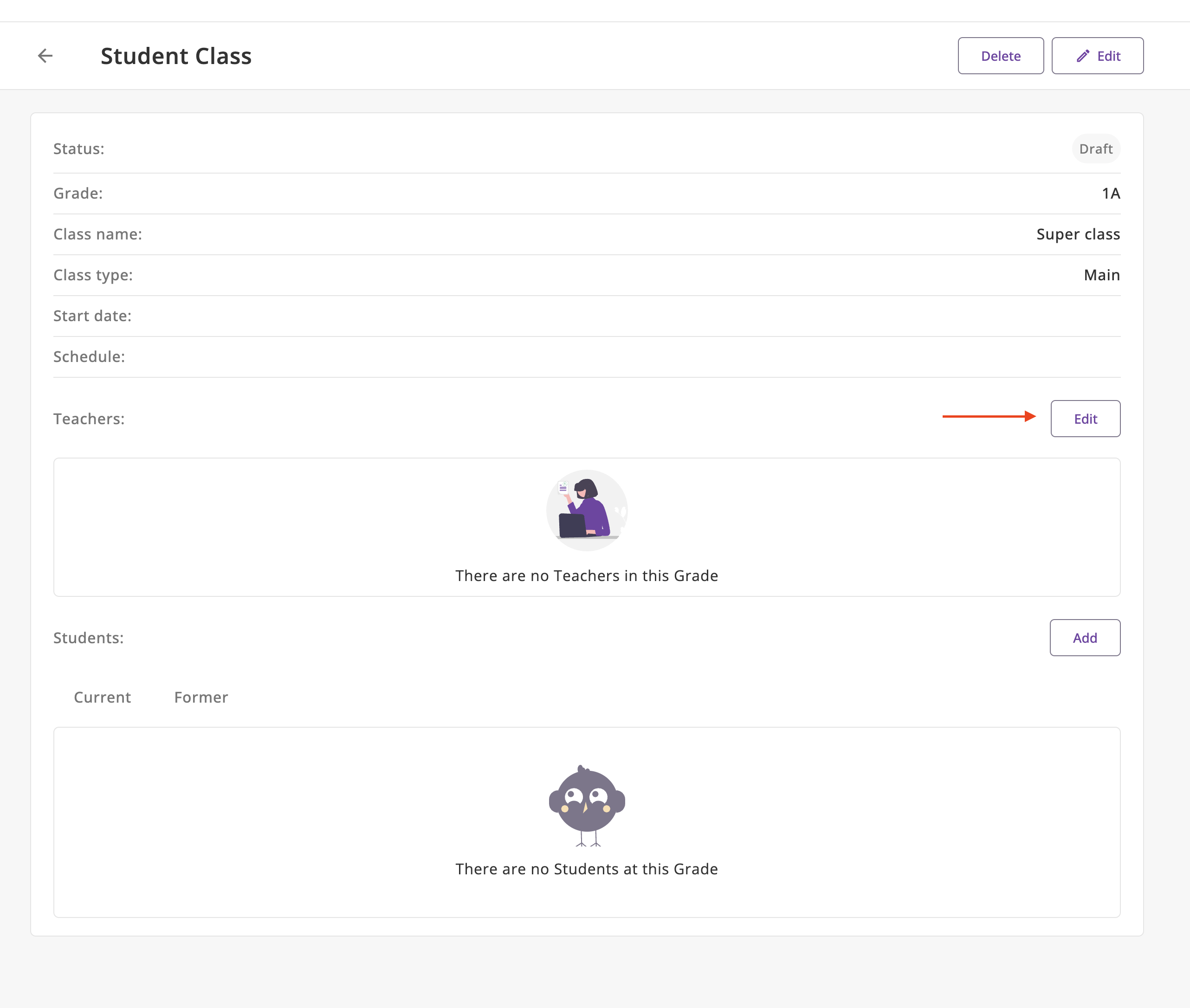Click the gray bird illustration
This screenshot has height=1008, width=1190.
coord(587,805)
